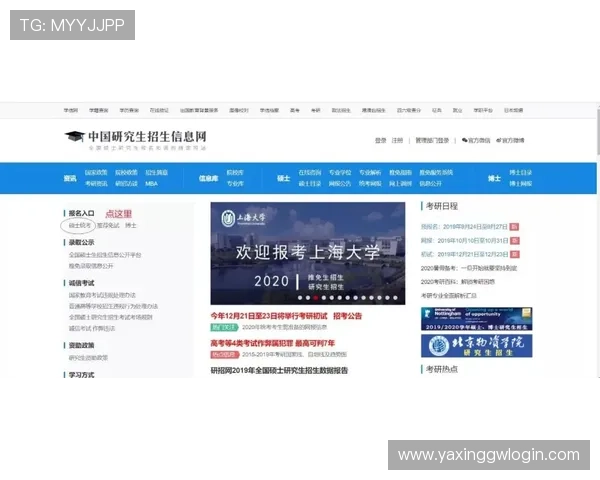This screenshot has height=480, width=600.
Task: Click University of Nottingham ad banner
Action: pos(476,319)
